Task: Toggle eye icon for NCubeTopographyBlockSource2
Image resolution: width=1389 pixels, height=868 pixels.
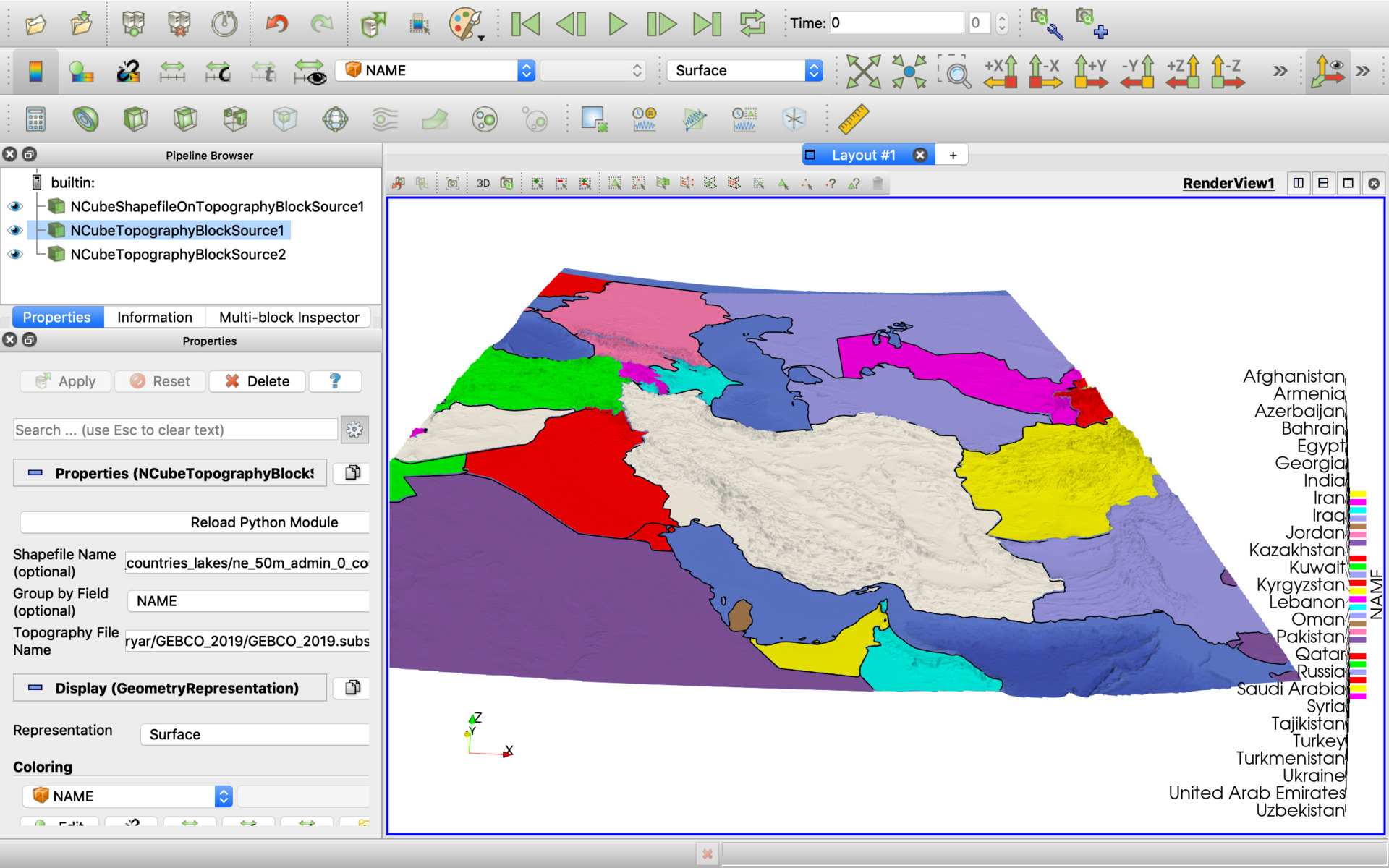Action: (15, 255)
